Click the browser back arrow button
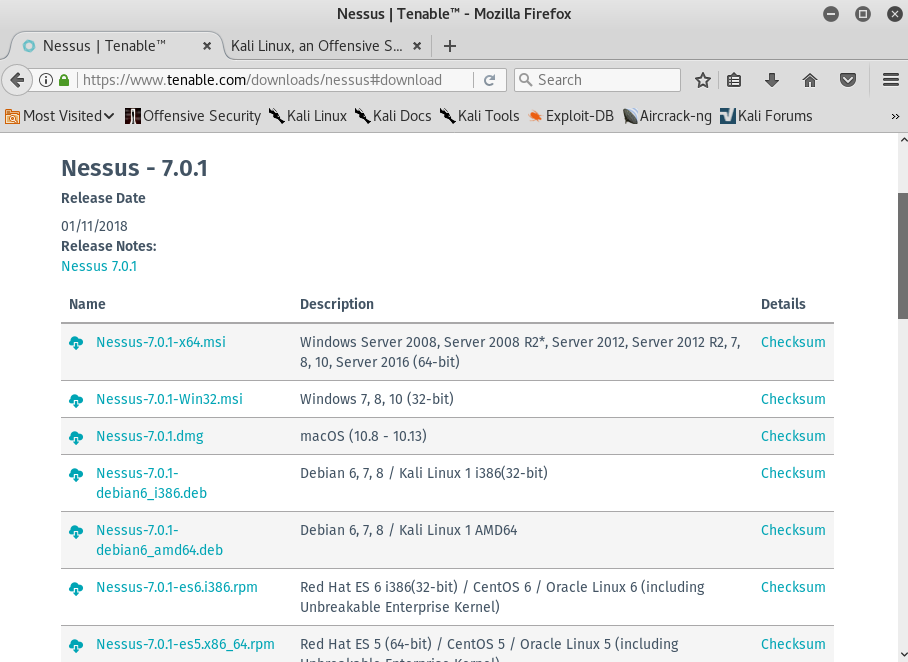Screen dimensions: 908x662 [17, 80]
